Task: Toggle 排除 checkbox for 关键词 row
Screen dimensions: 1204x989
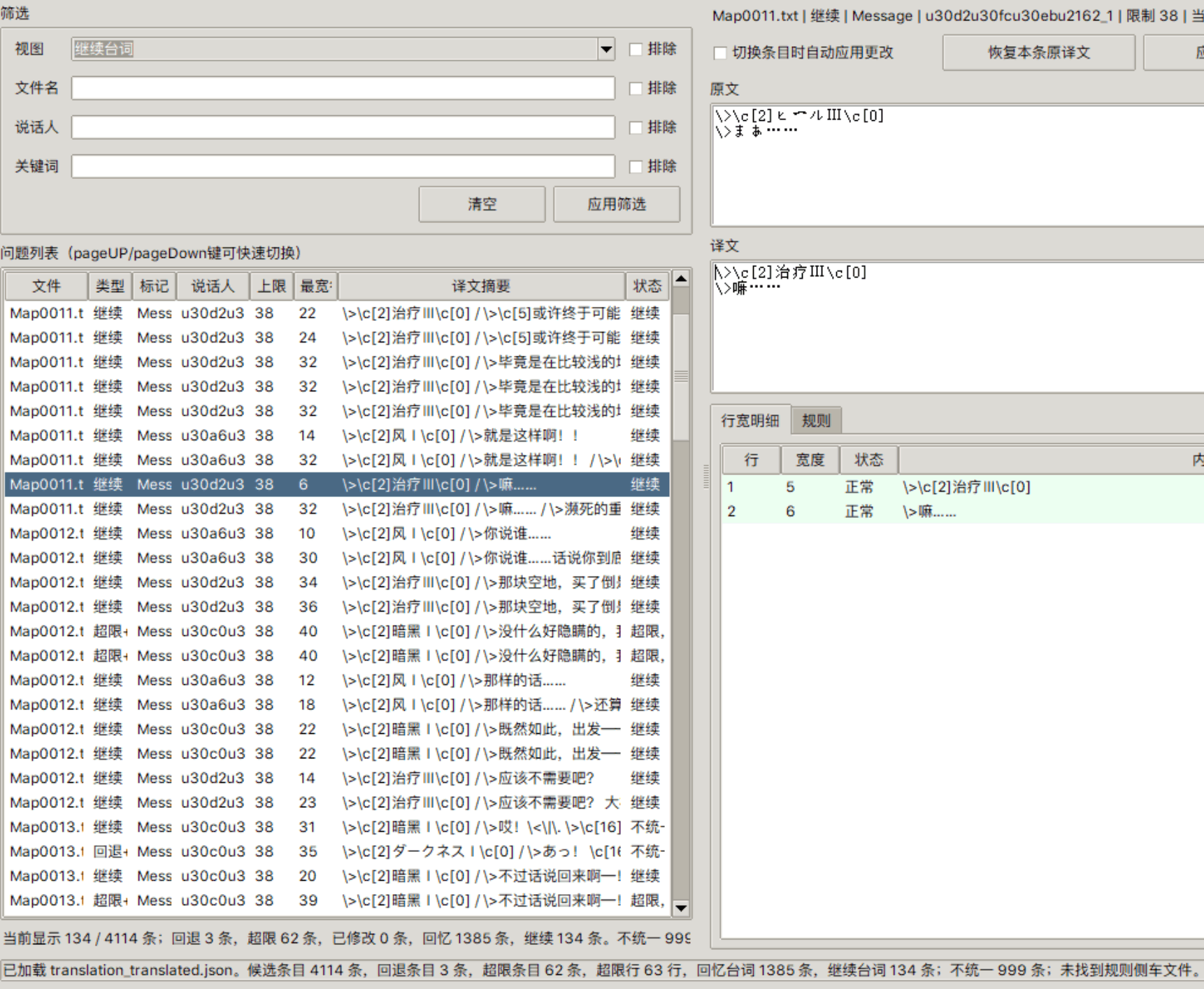Action: coord(636,166)
